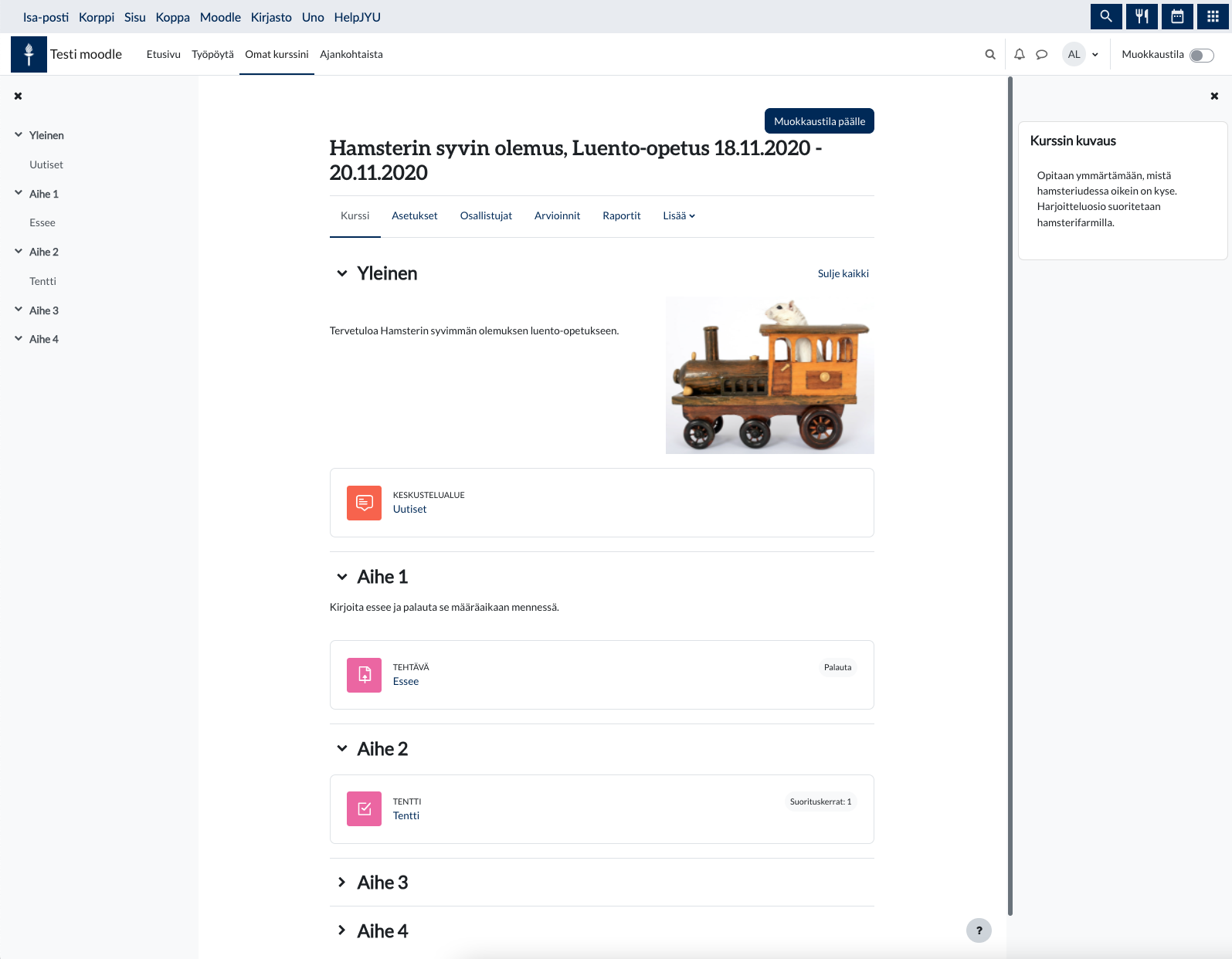
Task: Click the Uutiset forum activity icon
Action: (364, 503)
